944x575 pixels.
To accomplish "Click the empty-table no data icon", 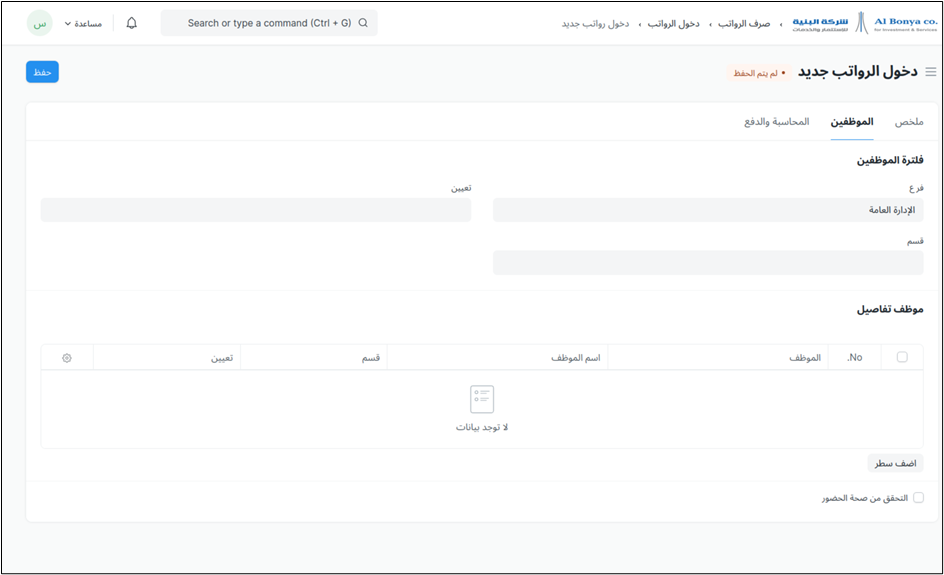I will pos(482,399).
